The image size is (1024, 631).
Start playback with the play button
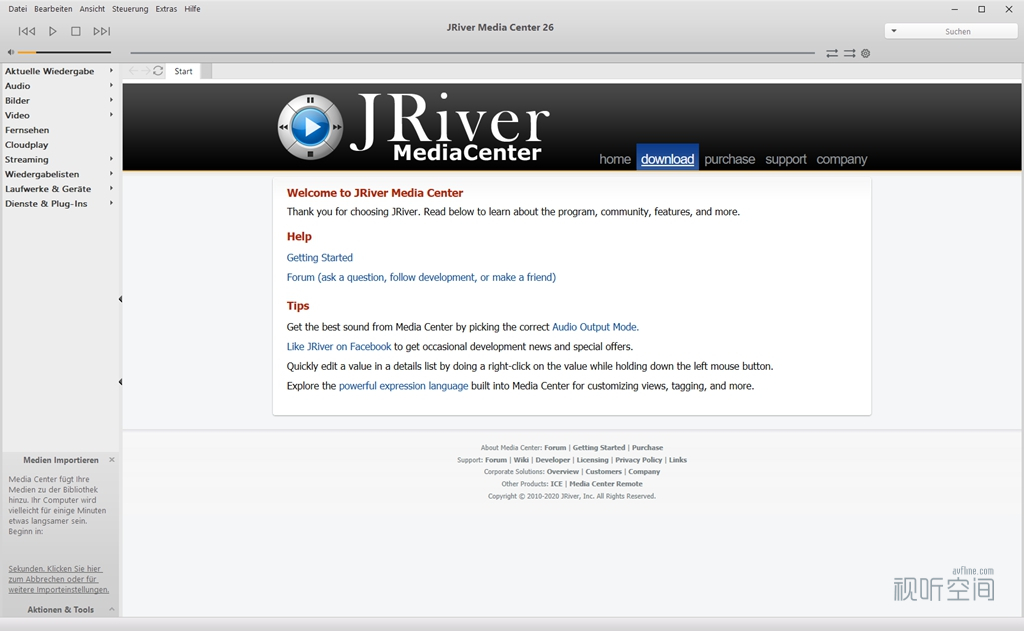(53, 31)
